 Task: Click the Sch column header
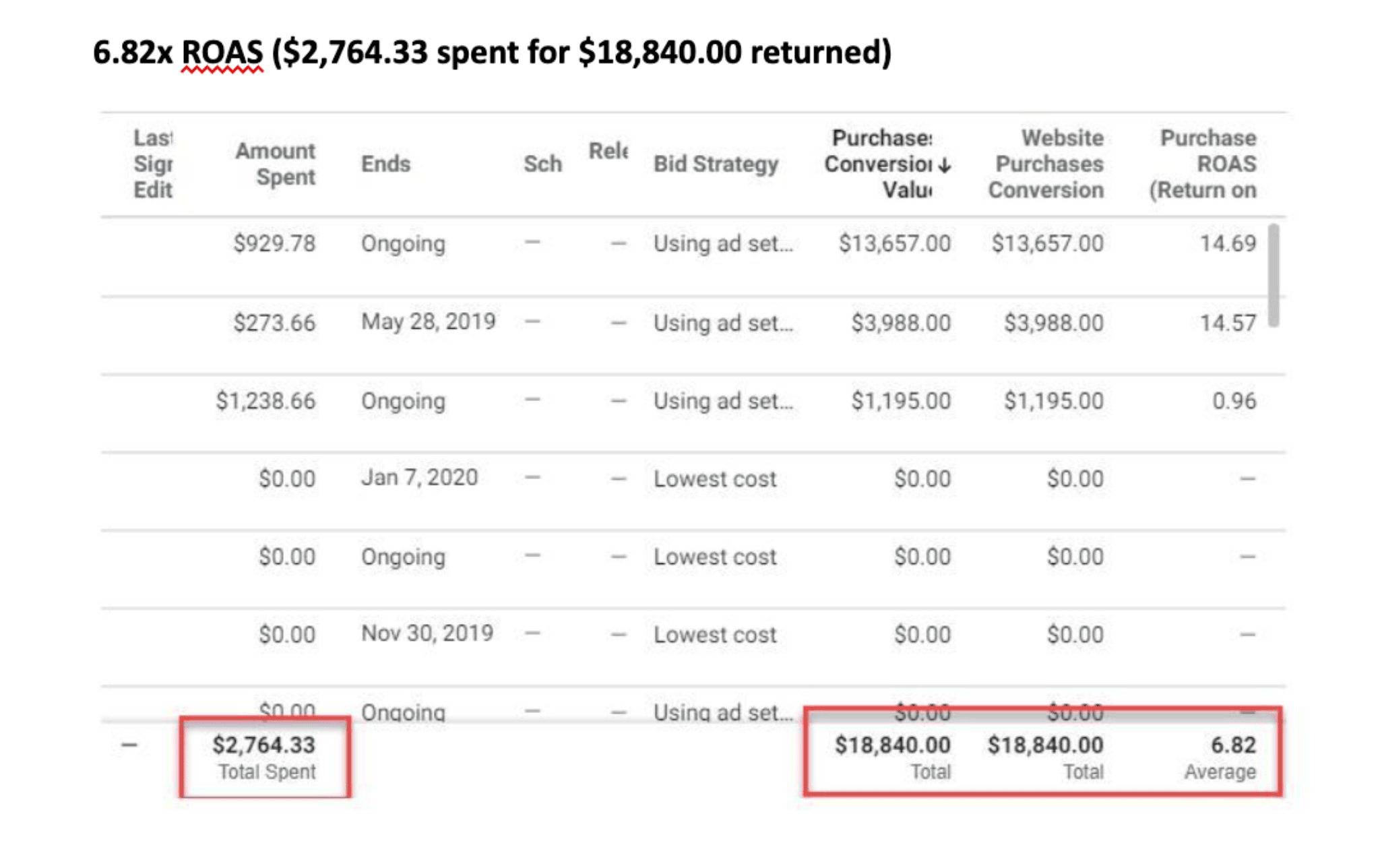pos(542,164)
